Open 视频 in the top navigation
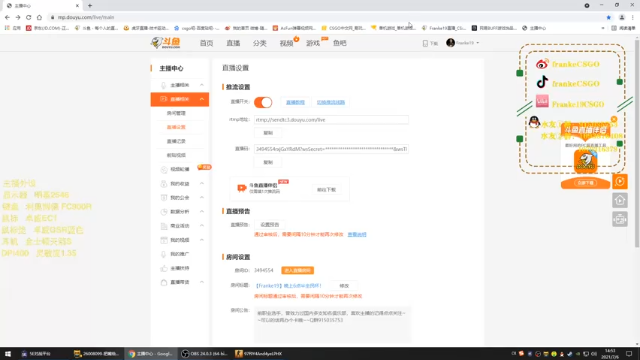640x360 pixels. [286, 43]
